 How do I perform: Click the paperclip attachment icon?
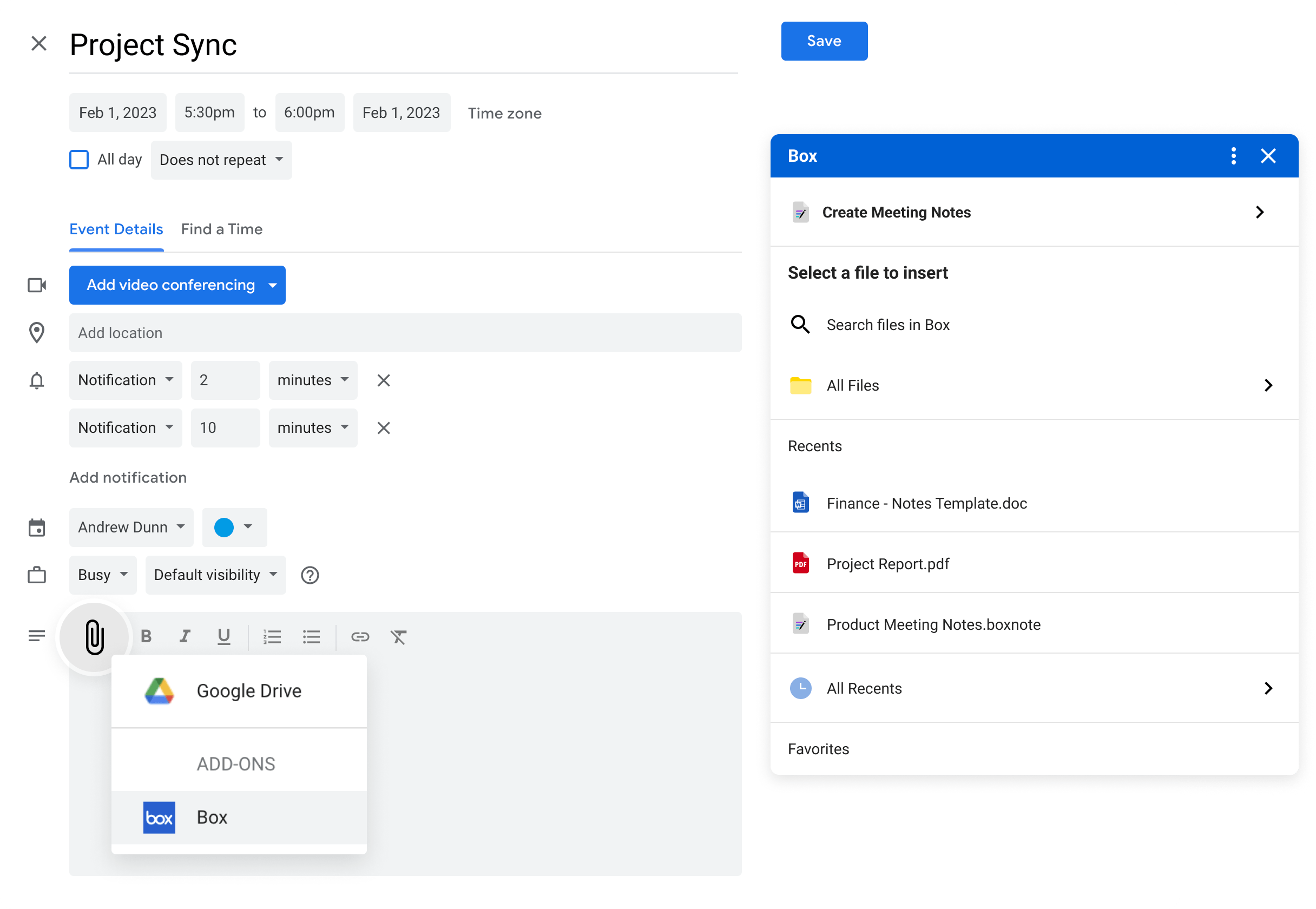(x=95, y=637)
